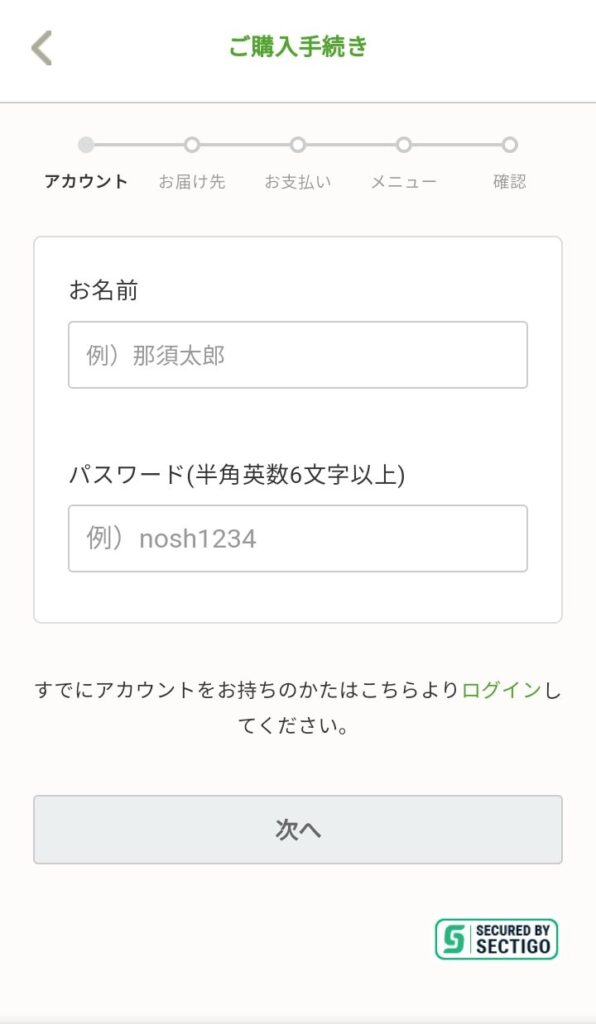
Task: Jump to the お支払い step label
Action: [x=298, y=182]
